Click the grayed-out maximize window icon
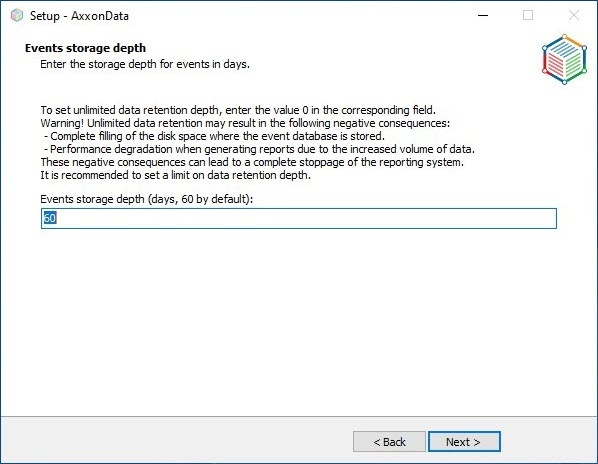598x464 pixels. [528, 15]
